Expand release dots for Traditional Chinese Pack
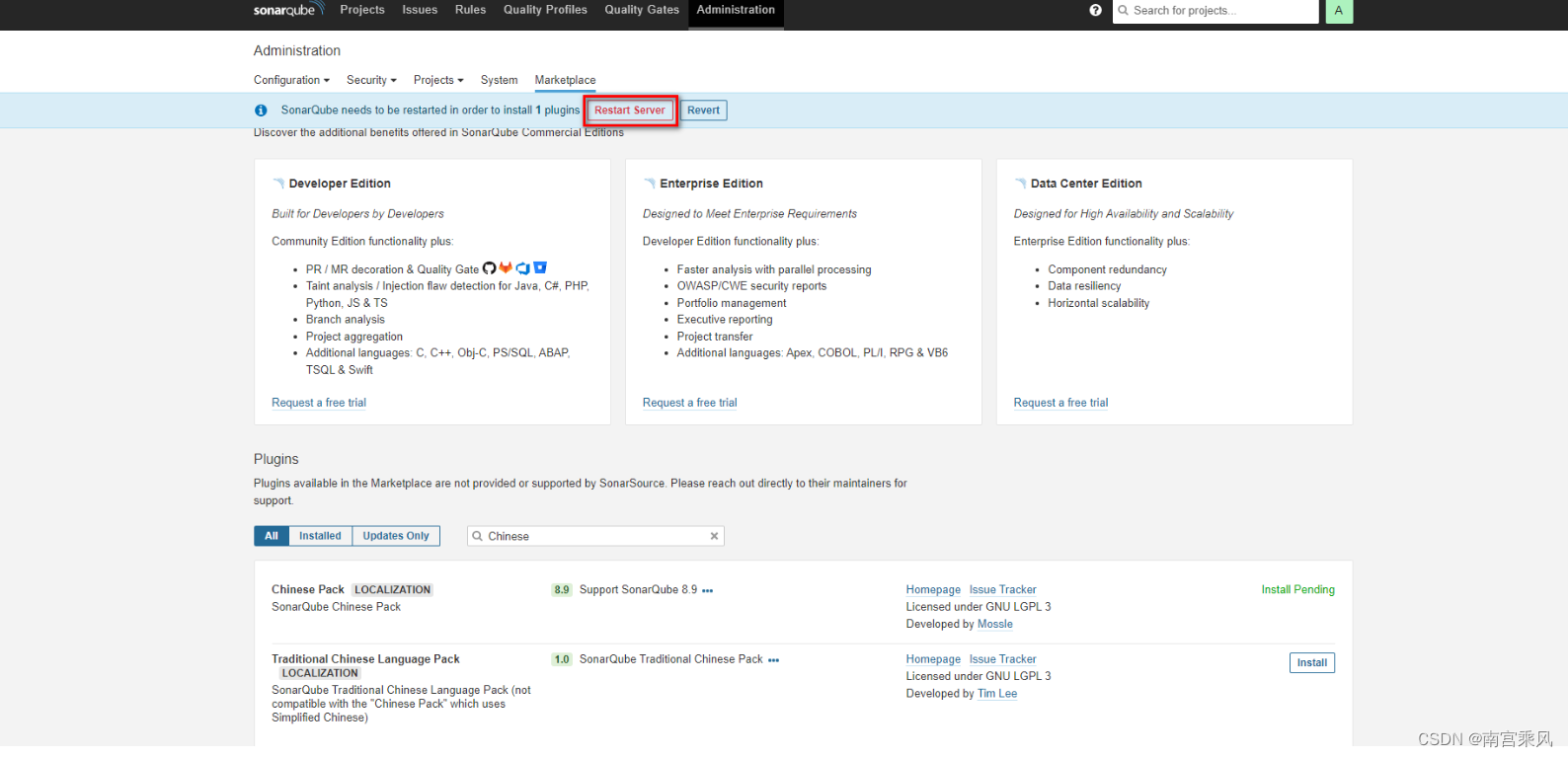The image size is (1568, 757). 773,660
